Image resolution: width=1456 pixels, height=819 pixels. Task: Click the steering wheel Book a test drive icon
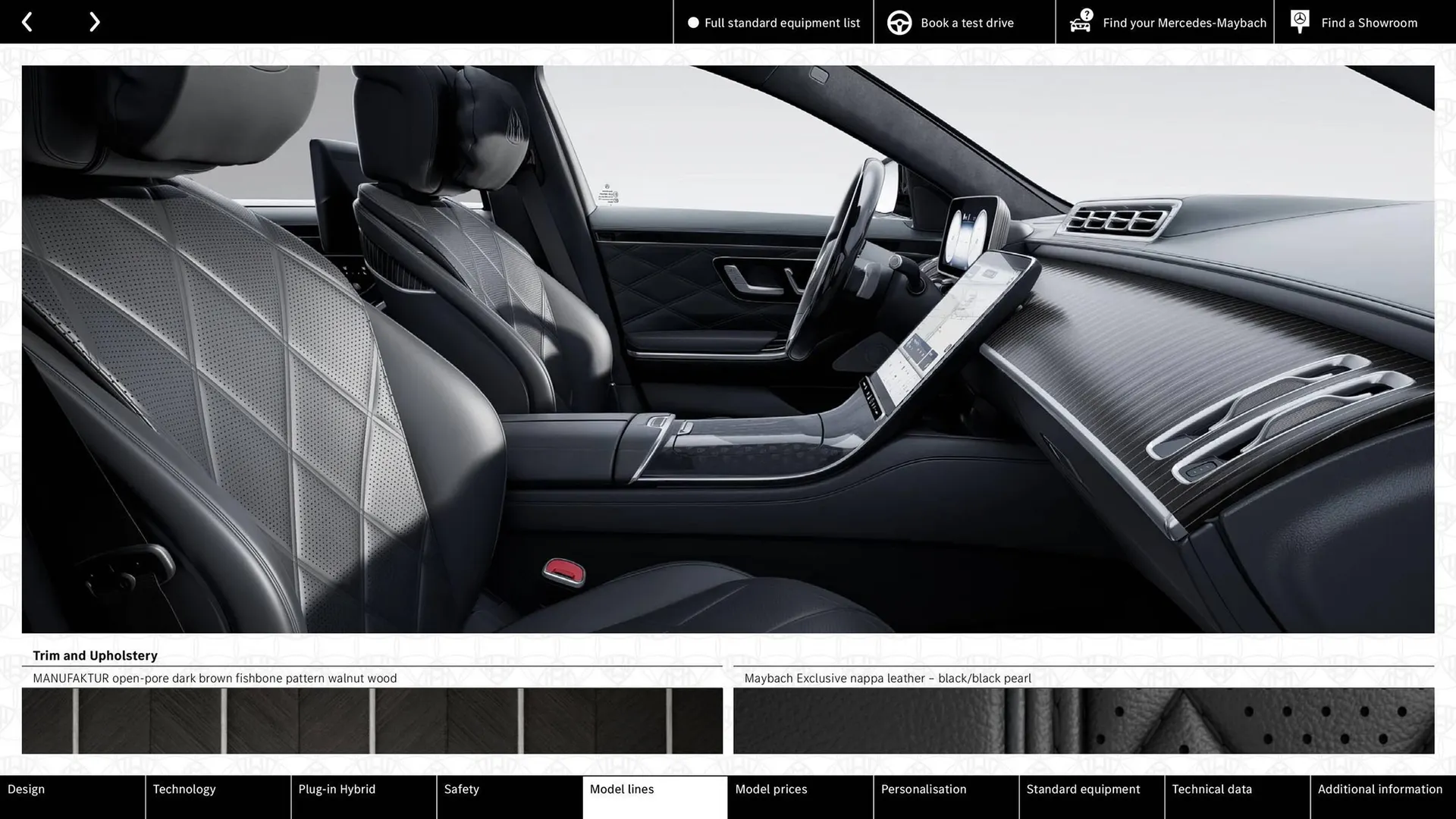click(899, 22)
